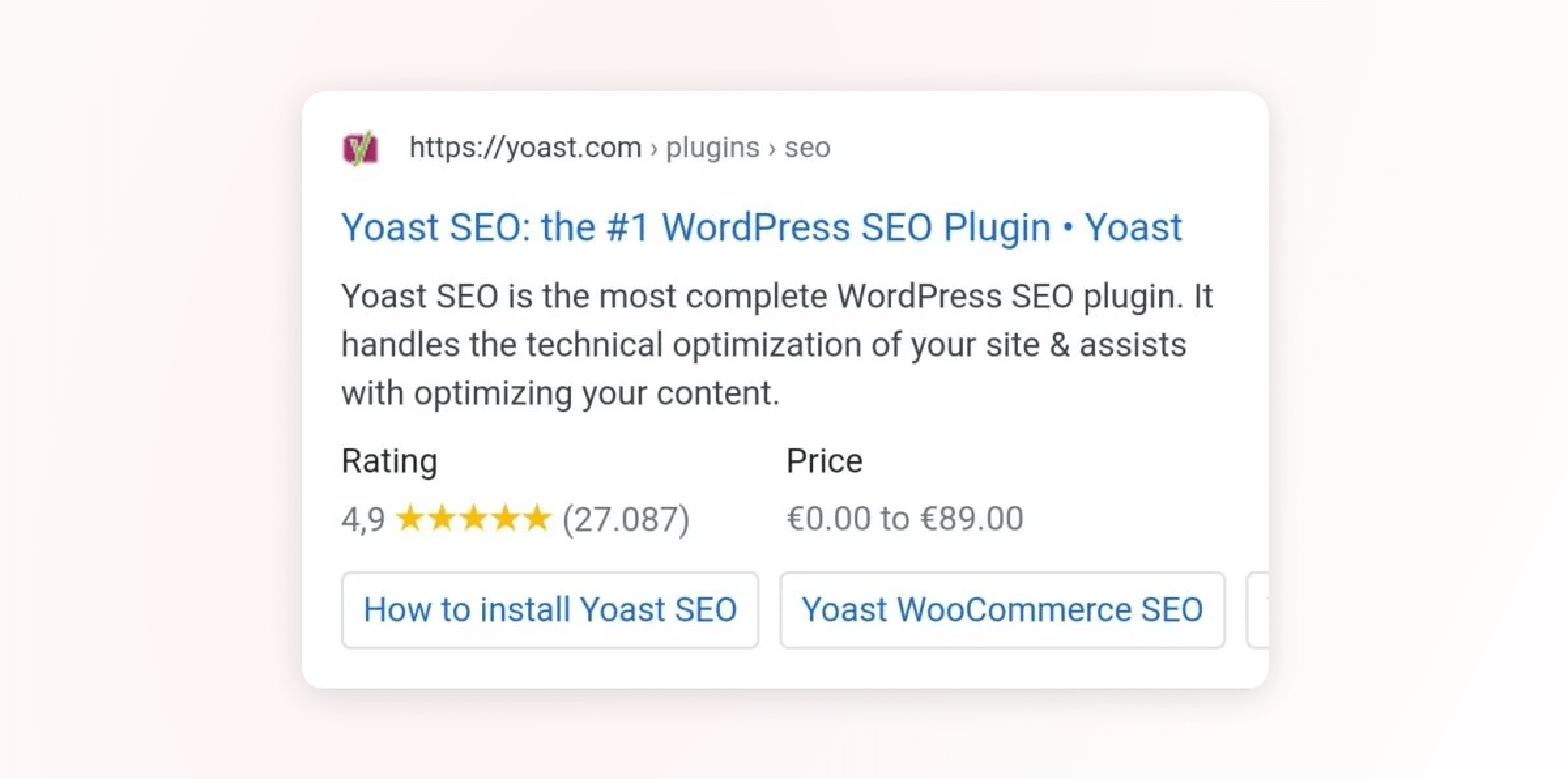The height and width of the screenshot is (779, 1568).
Task: Click the Rating label
Action: click(389, 461)
